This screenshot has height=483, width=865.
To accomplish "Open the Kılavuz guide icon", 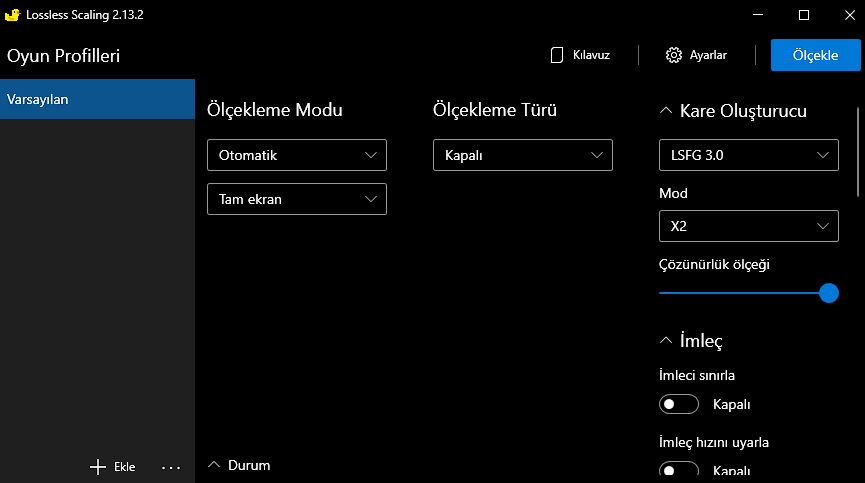I will pos(557,55).
